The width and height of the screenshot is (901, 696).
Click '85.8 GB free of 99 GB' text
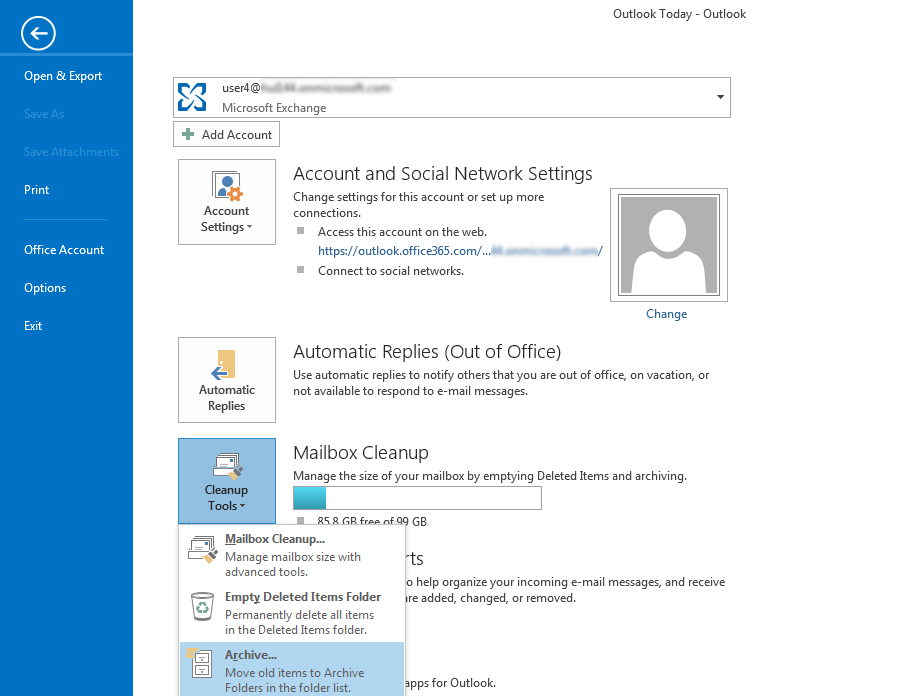(372, 521)
